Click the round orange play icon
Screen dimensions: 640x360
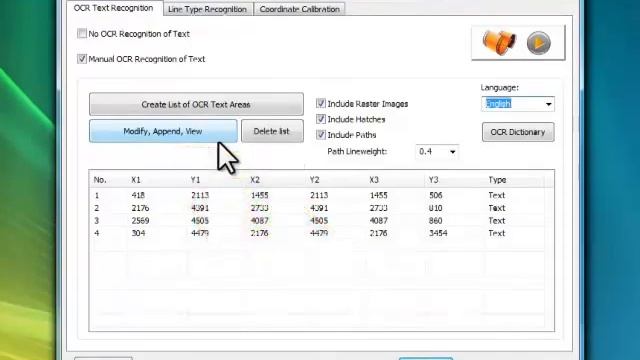539,43
